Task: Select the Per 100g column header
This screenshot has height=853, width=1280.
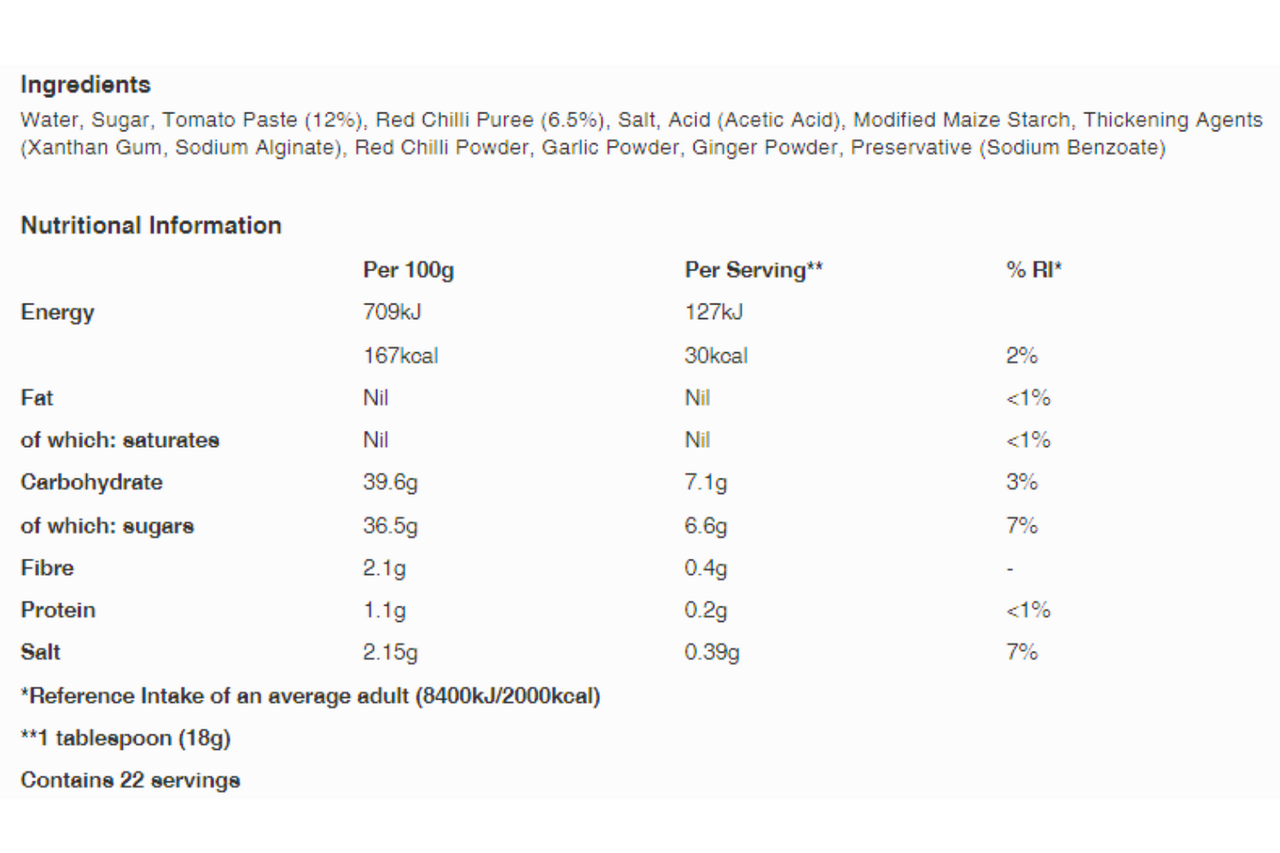Action: pos(408,270)
